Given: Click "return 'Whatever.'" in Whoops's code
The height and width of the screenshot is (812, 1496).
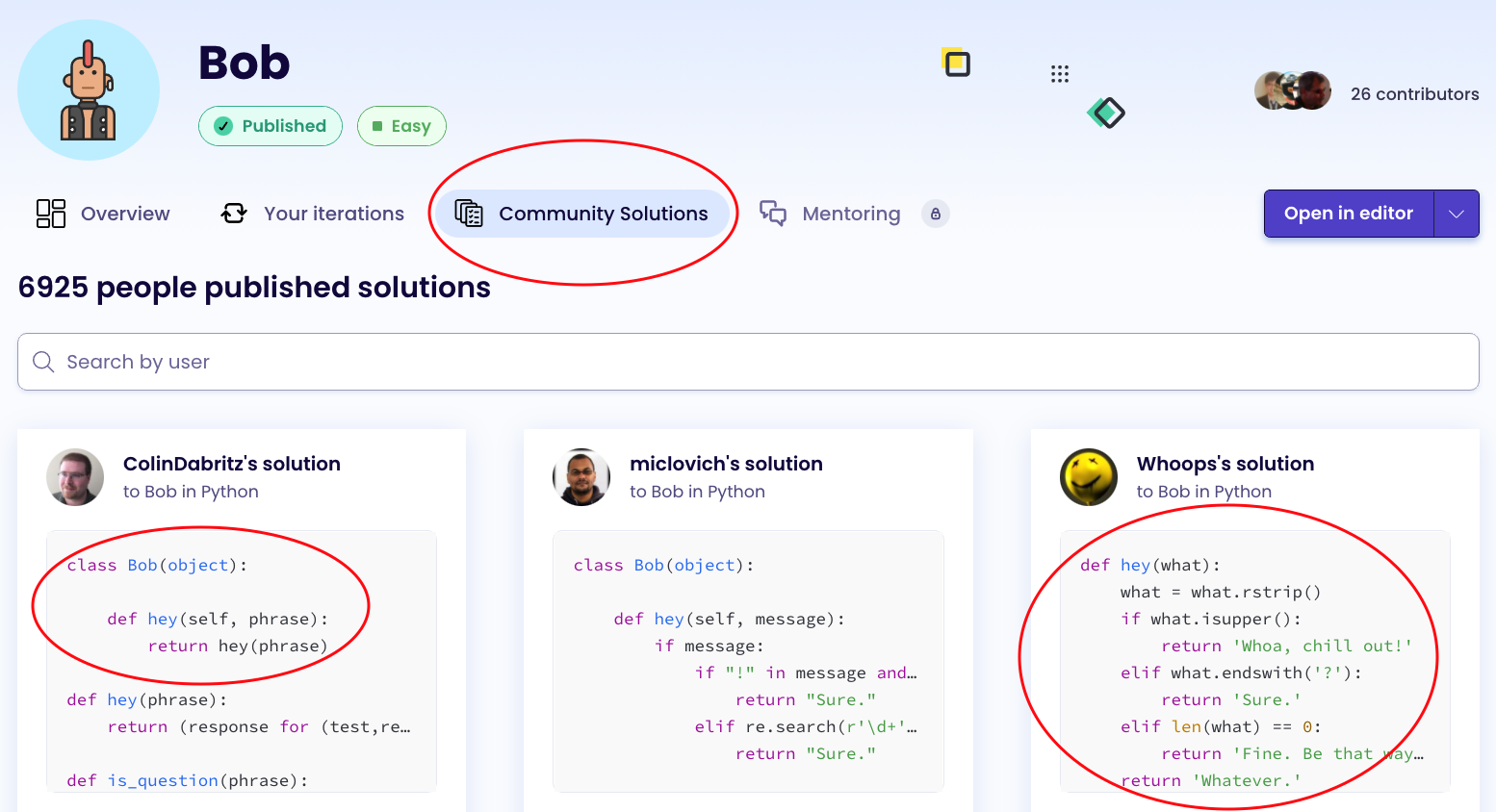Looking at the screenshot, I should [1211, 780].
